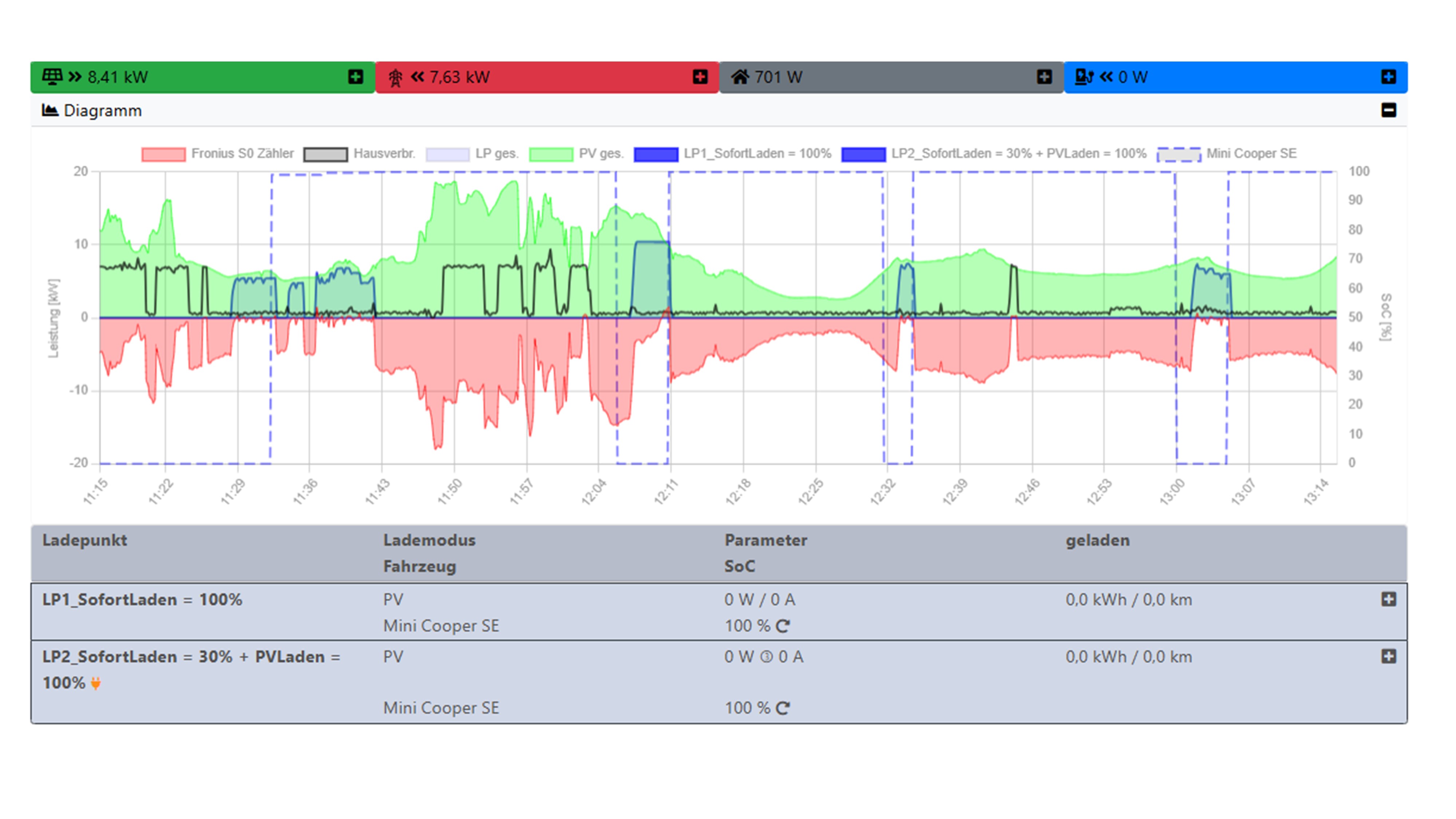
Task: Click the house consumption icon
Action: (x=739, y=76)
